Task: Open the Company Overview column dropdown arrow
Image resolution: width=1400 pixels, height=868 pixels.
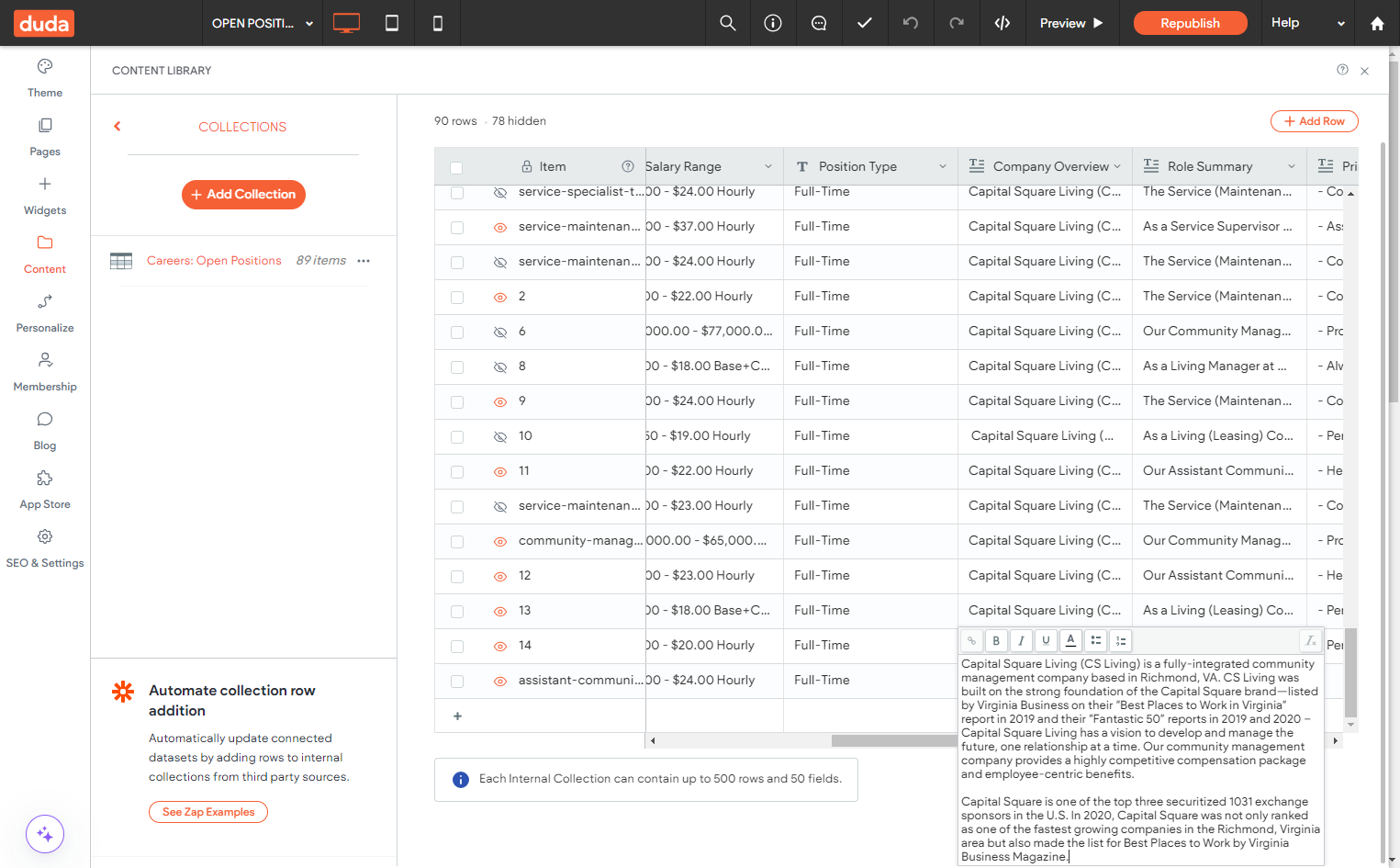Action: point(1117,166)
